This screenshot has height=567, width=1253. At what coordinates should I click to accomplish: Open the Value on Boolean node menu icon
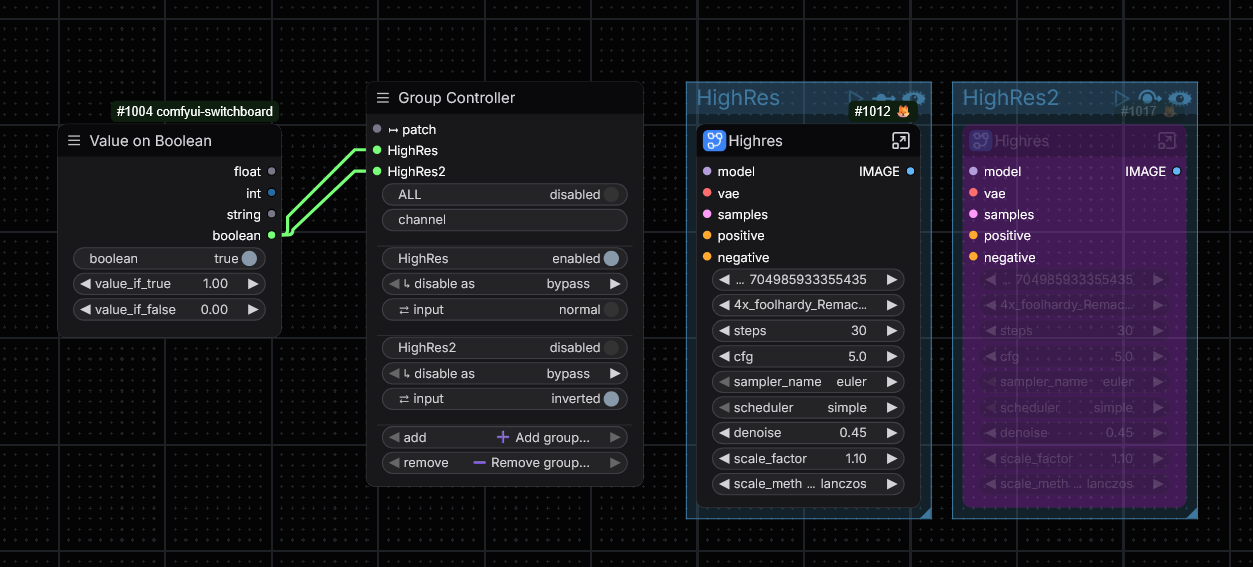74,141
